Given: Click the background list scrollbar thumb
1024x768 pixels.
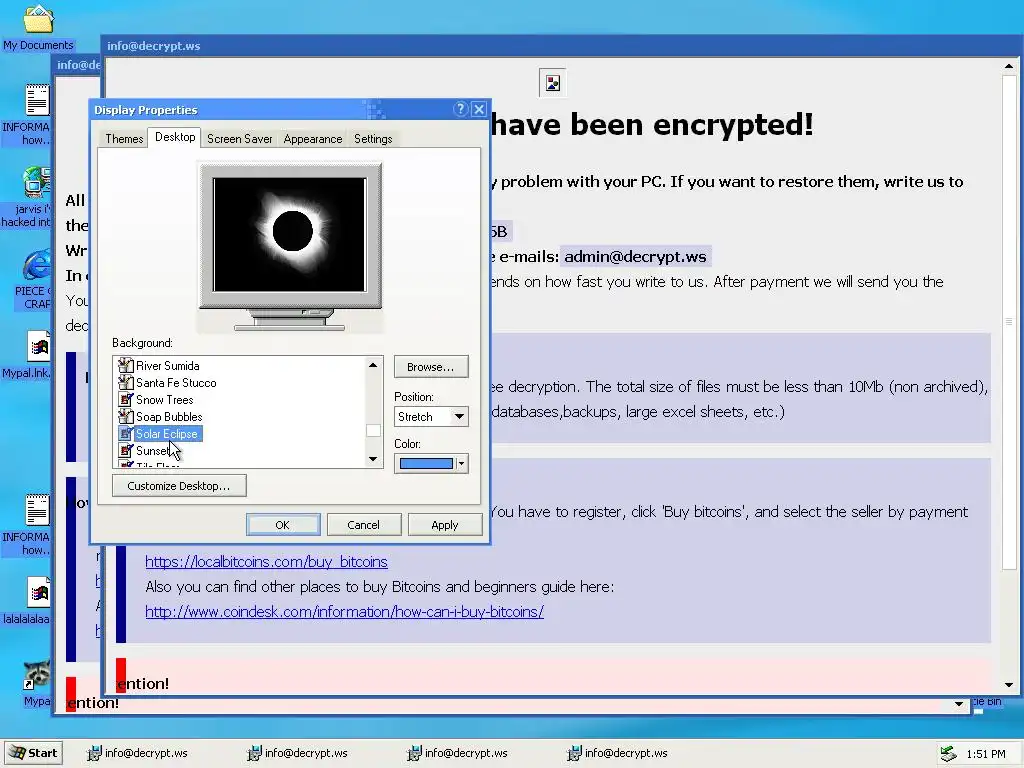Looking at the screenshot, I should pyautogui.click(x=373, y=430).
